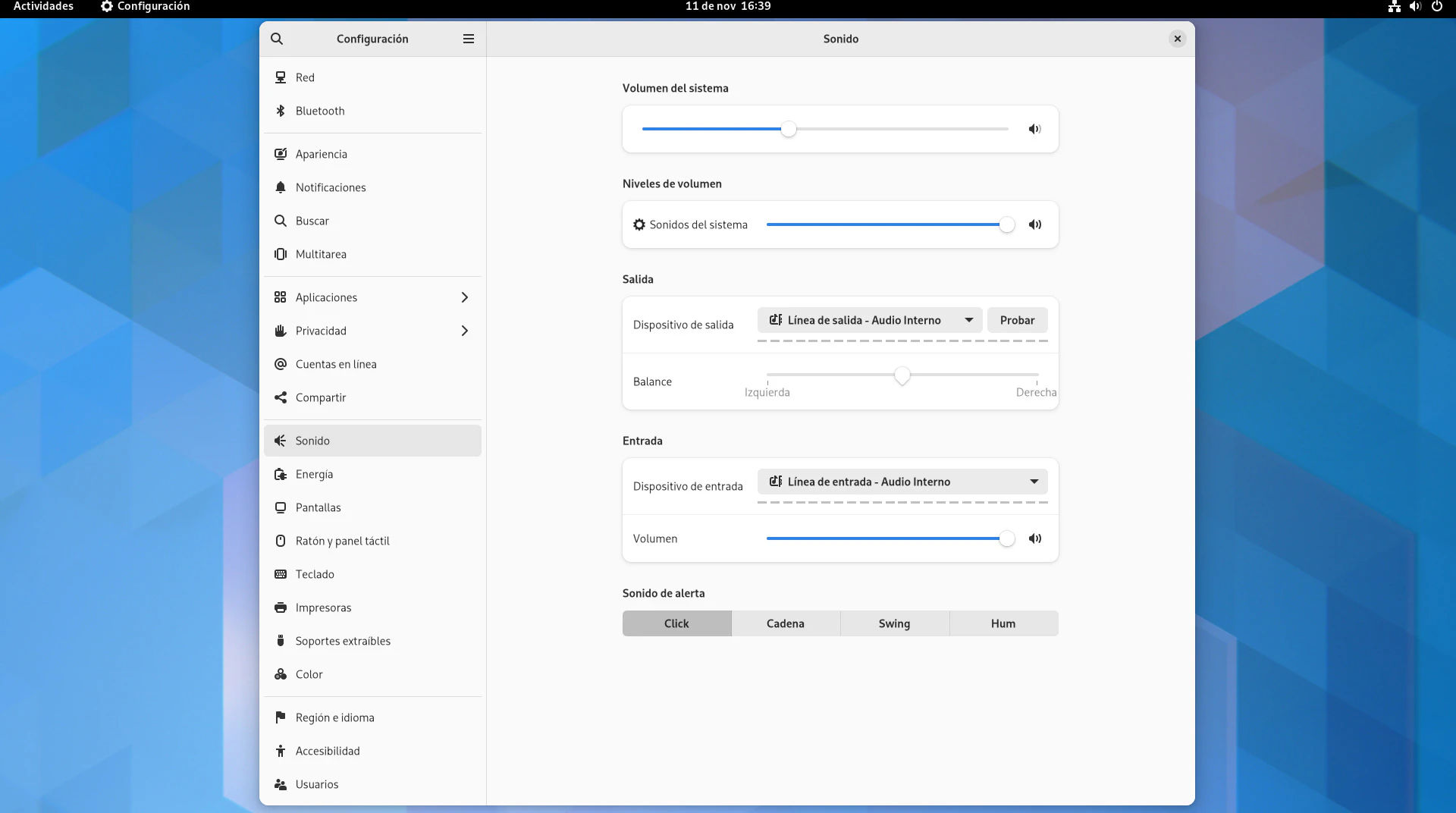1456x813 pixels.
Task: Open the Dispositivo de entrada dropdown
Action: tap(902, 482)
